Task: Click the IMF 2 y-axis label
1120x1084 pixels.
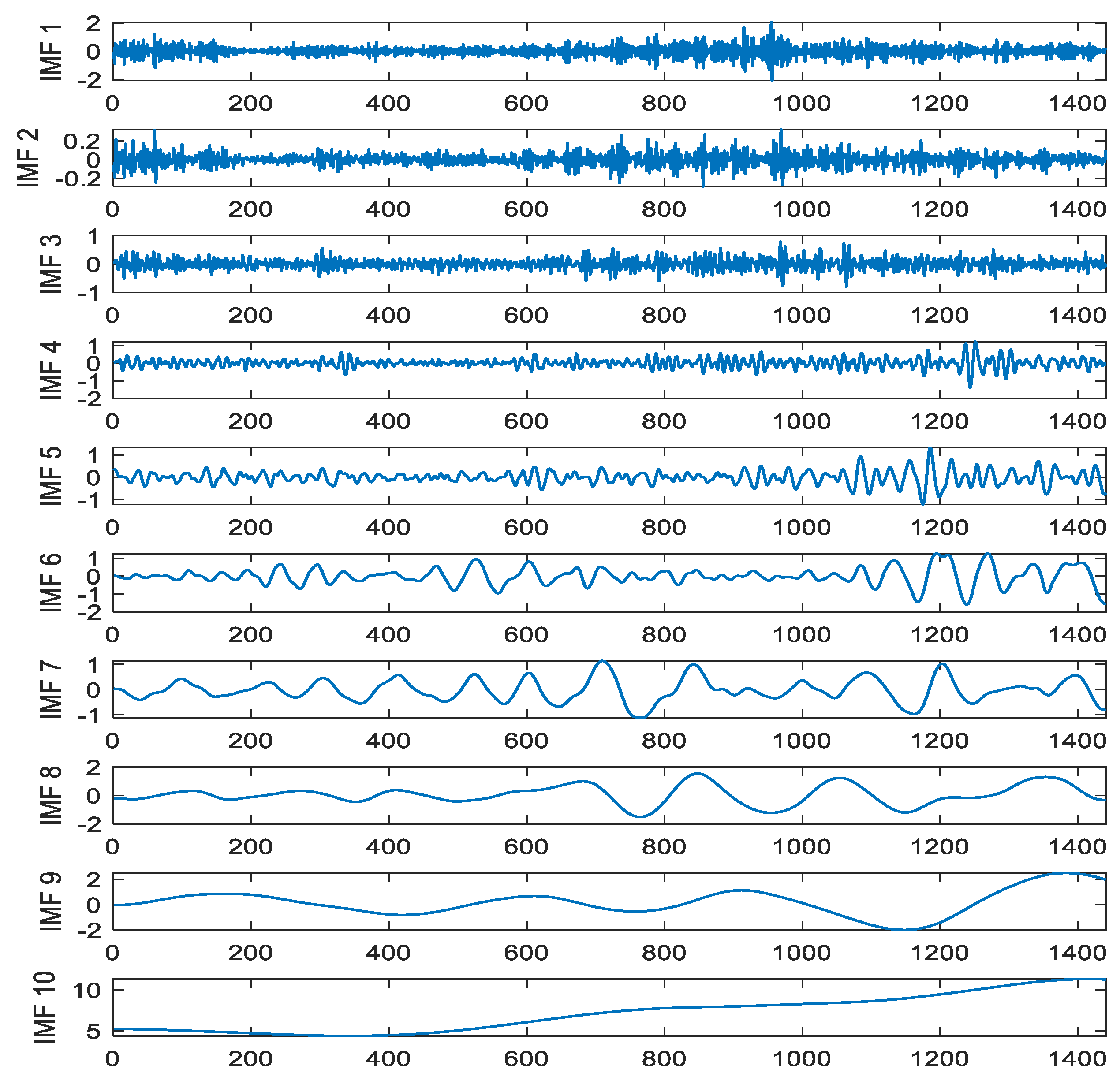Action: coord(28,158)
